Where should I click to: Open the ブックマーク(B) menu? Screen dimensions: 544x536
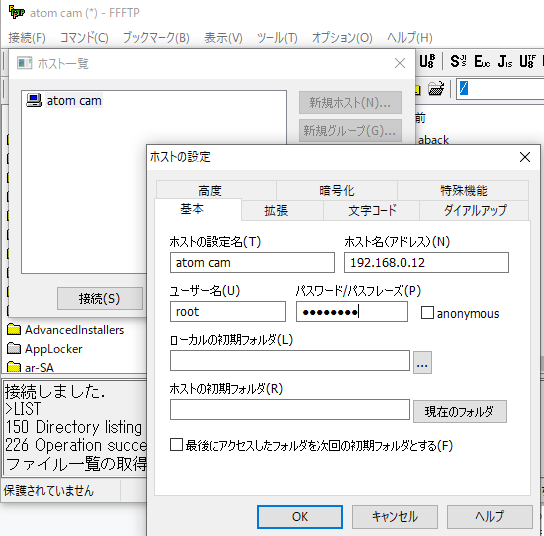(156, 37)
